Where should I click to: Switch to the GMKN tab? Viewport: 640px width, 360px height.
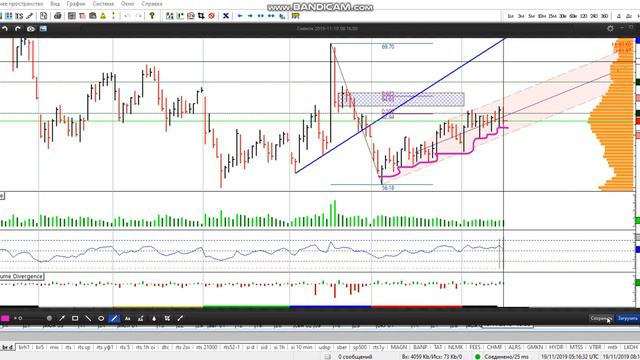535,347
